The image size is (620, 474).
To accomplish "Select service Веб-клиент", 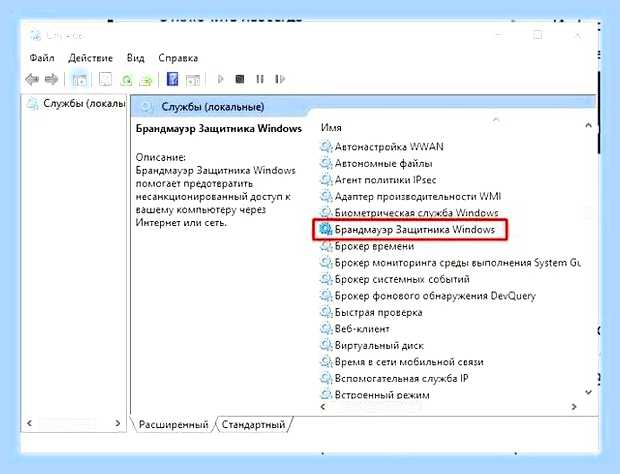I will tap(362, 329).
